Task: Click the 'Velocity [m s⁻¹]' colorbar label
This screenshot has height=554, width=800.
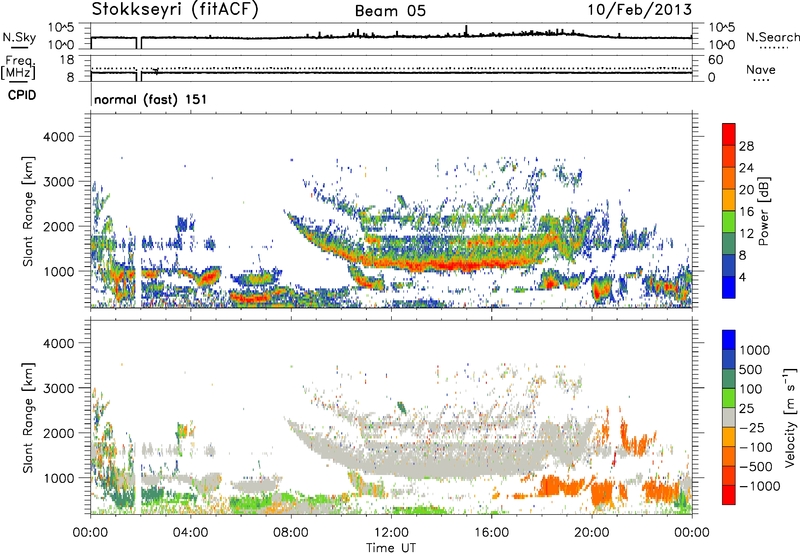Action: click(x=790, y=417)
